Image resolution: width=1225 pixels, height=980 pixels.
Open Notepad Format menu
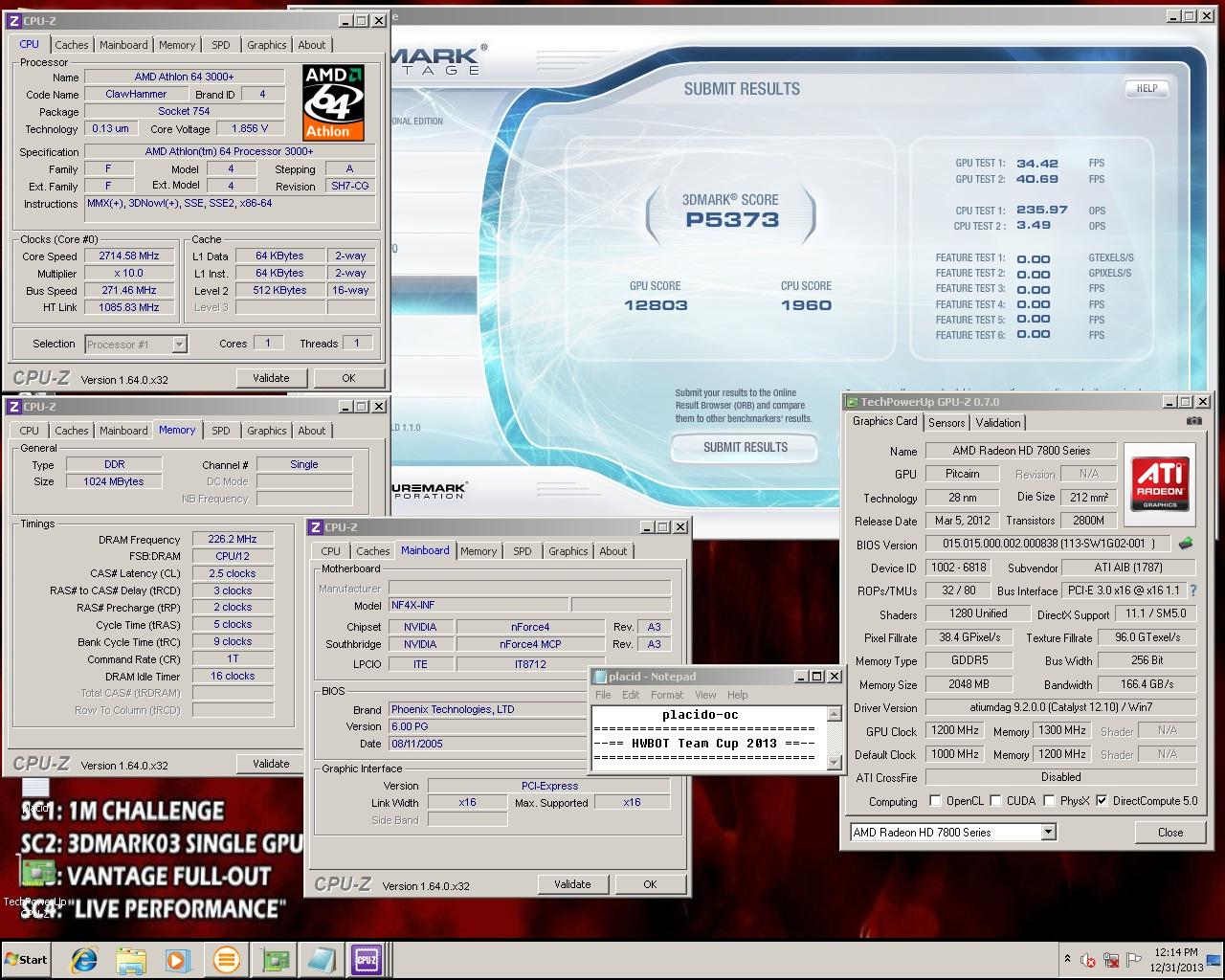[667, 695]
